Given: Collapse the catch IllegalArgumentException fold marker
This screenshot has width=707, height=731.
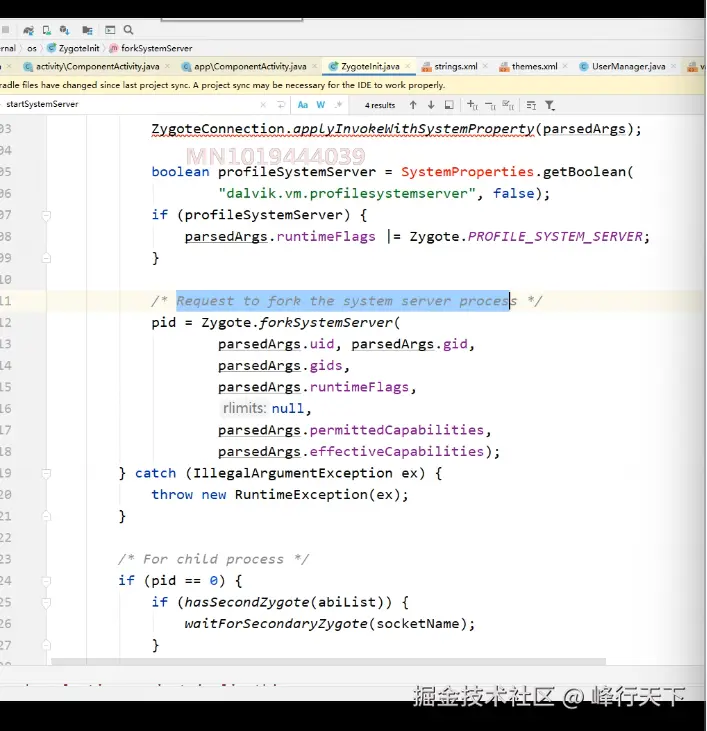Looking at the screenshot, I should tap(46, 474).
